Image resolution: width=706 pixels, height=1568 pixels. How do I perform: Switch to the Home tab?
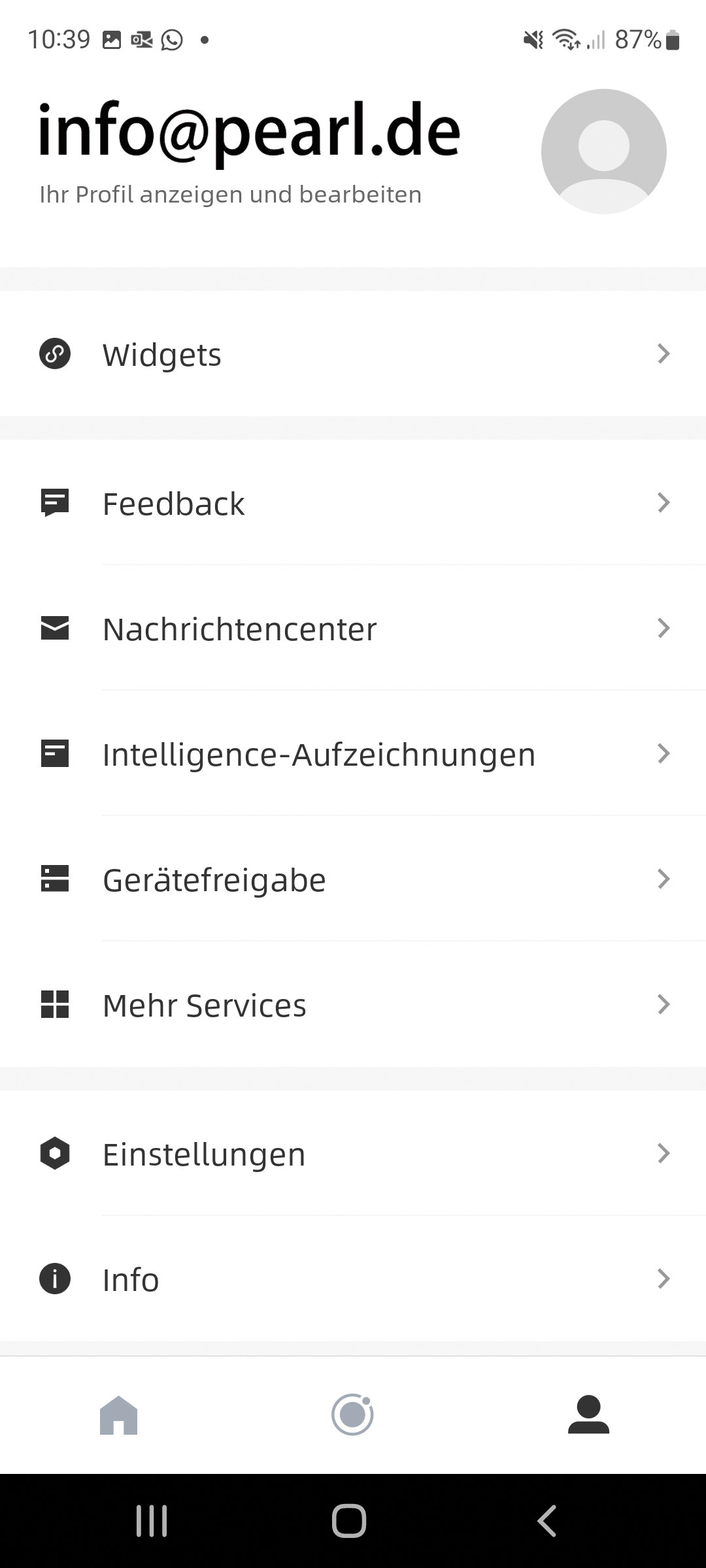118,1415
